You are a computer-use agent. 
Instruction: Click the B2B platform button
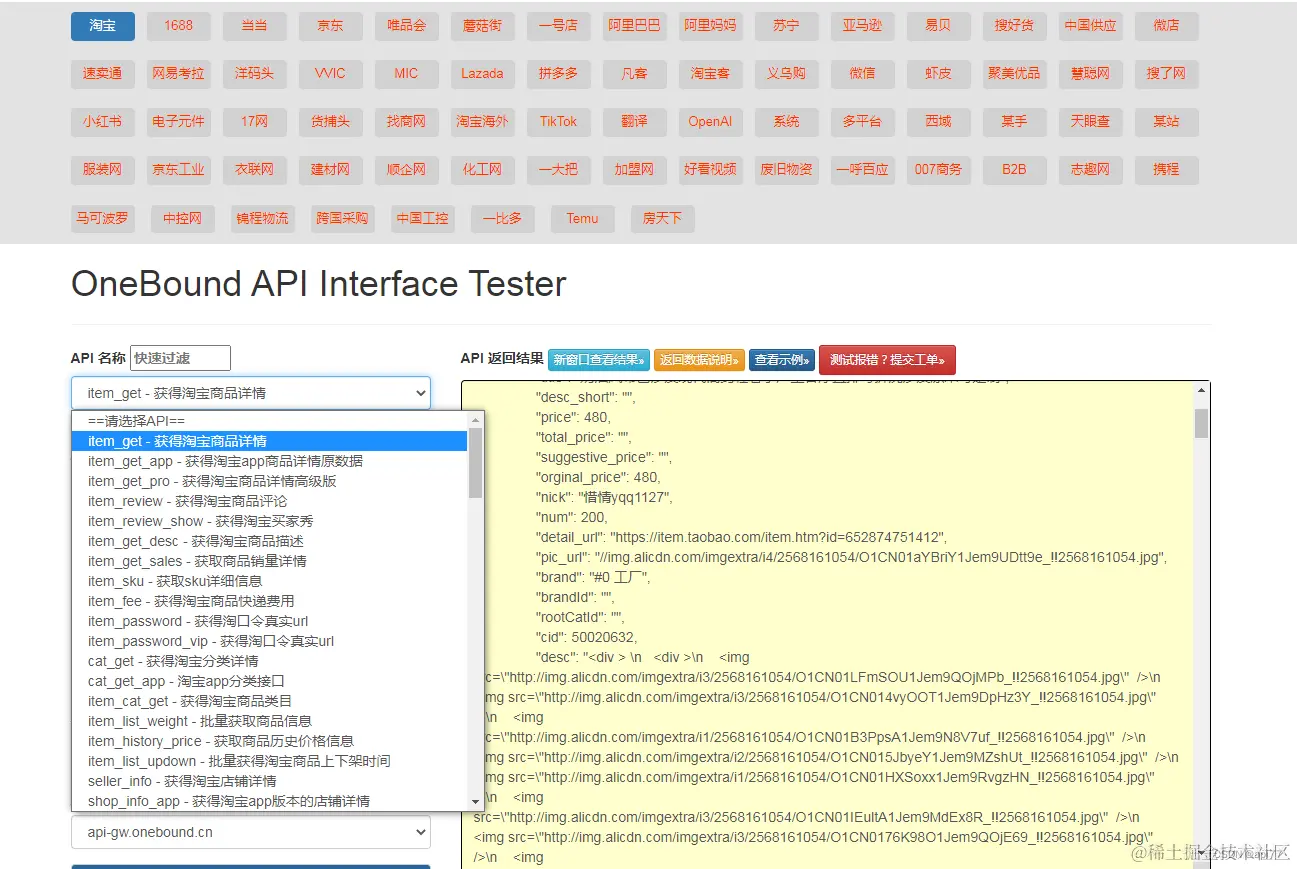pos(1014,170)
